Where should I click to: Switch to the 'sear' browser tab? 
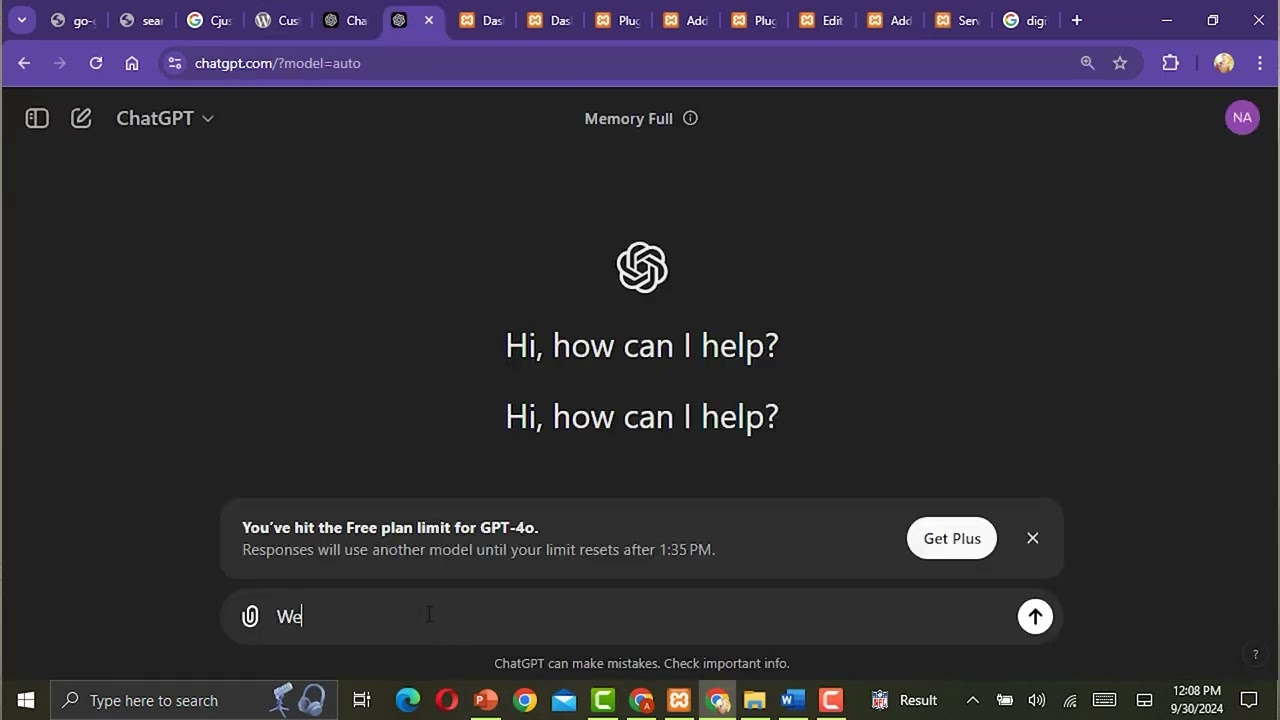140,20
